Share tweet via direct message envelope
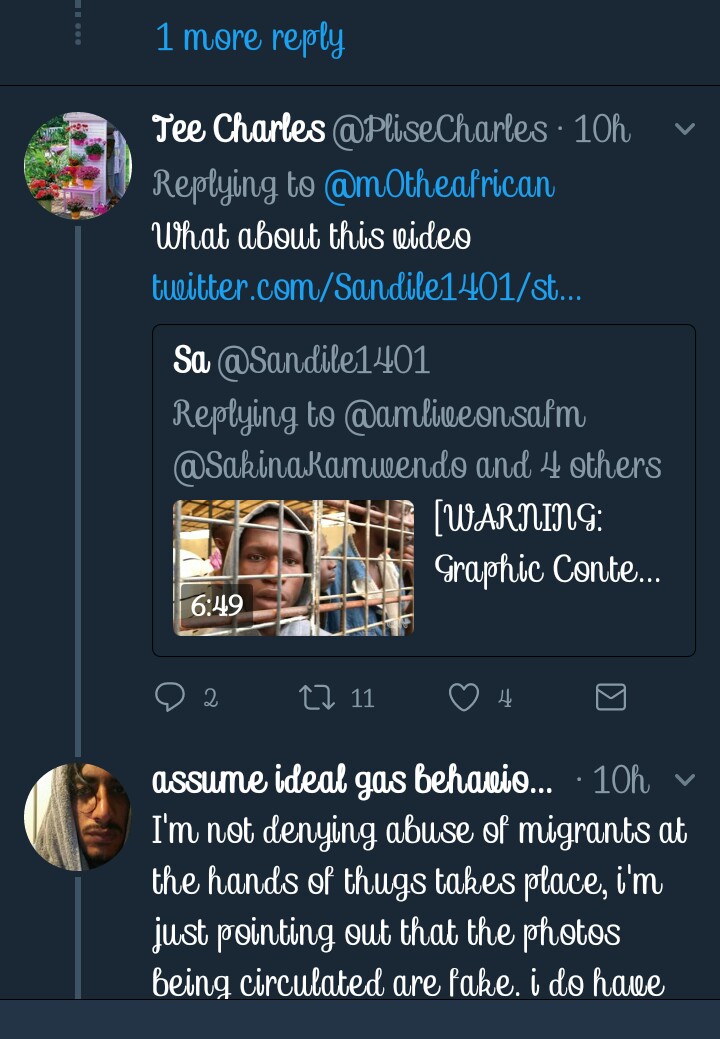 click(x=610, y=696)
